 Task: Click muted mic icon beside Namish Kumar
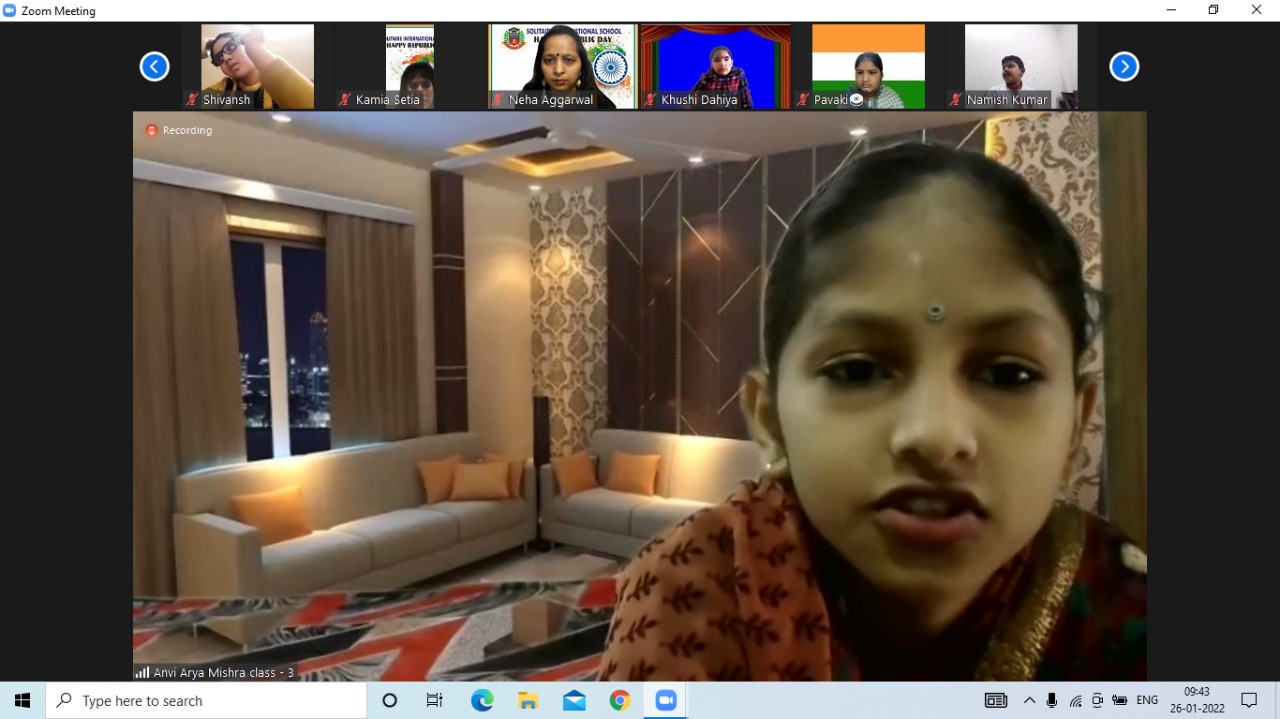click(956, 100)
